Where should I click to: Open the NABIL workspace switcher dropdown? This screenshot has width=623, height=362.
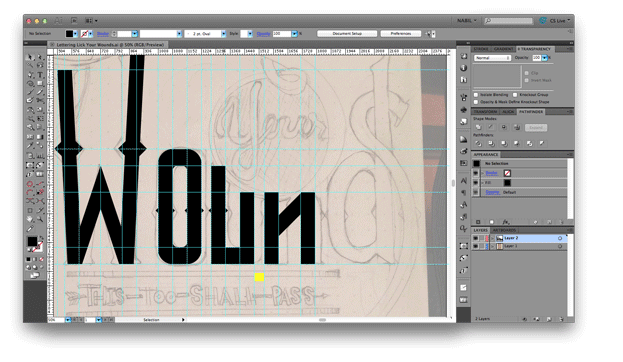466,20
